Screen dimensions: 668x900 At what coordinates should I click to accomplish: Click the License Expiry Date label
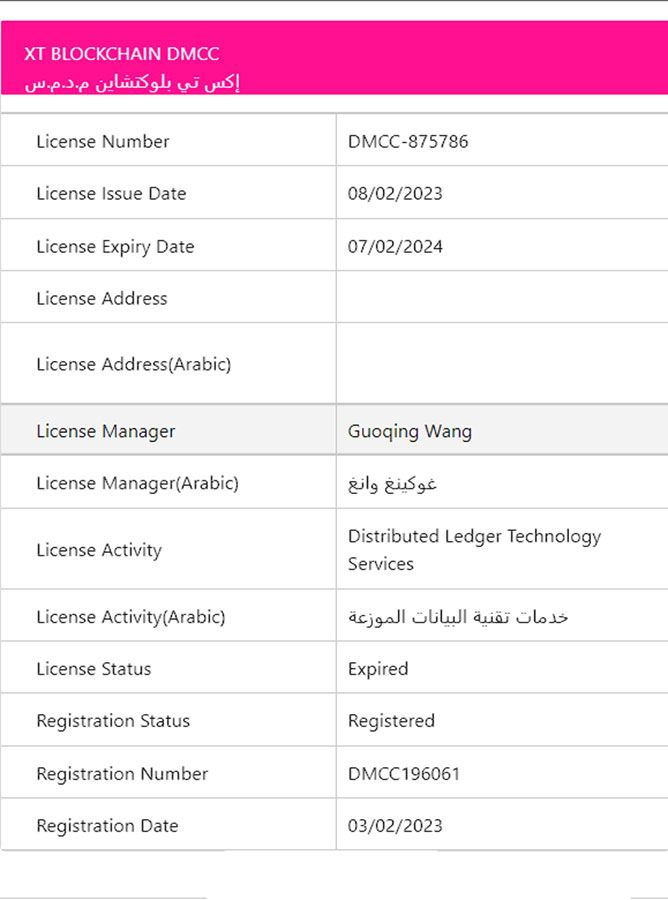click(x=115, y=247)
